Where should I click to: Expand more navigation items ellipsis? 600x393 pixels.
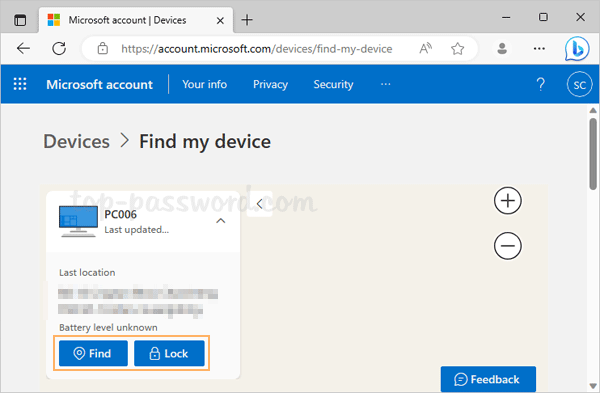386,84
